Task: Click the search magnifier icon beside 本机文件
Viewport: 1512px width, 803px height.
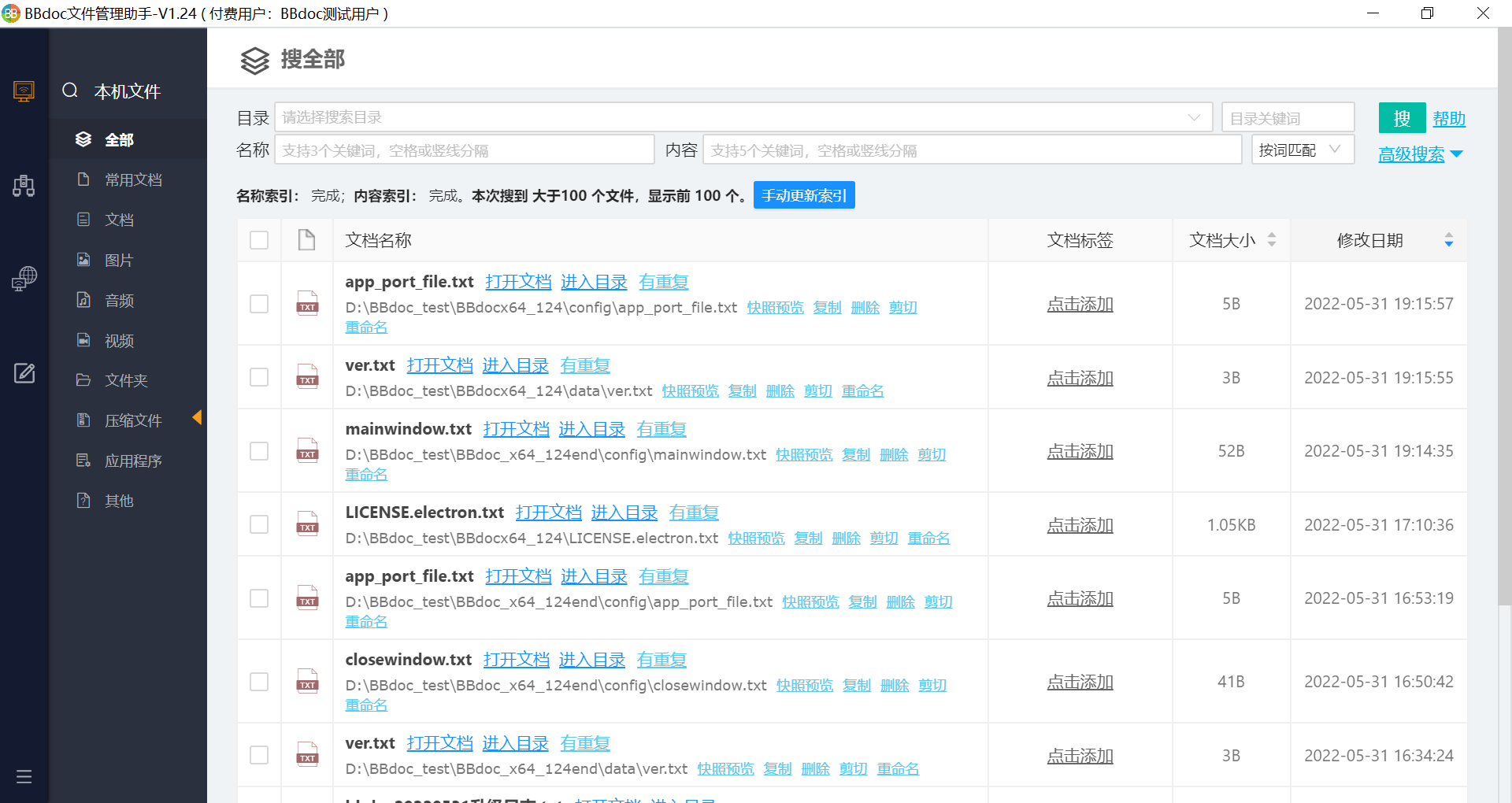Action: [70, 91]
